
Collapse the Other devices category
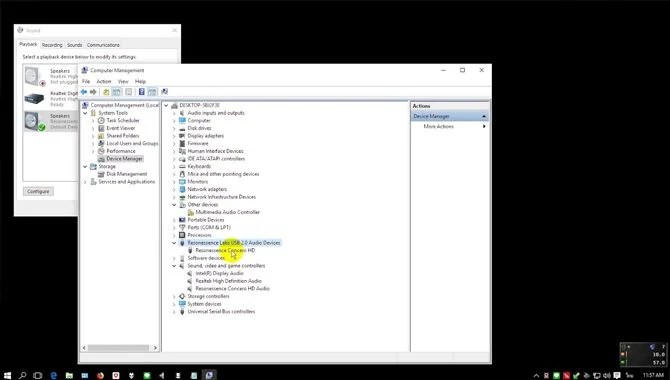pos(174,205)
